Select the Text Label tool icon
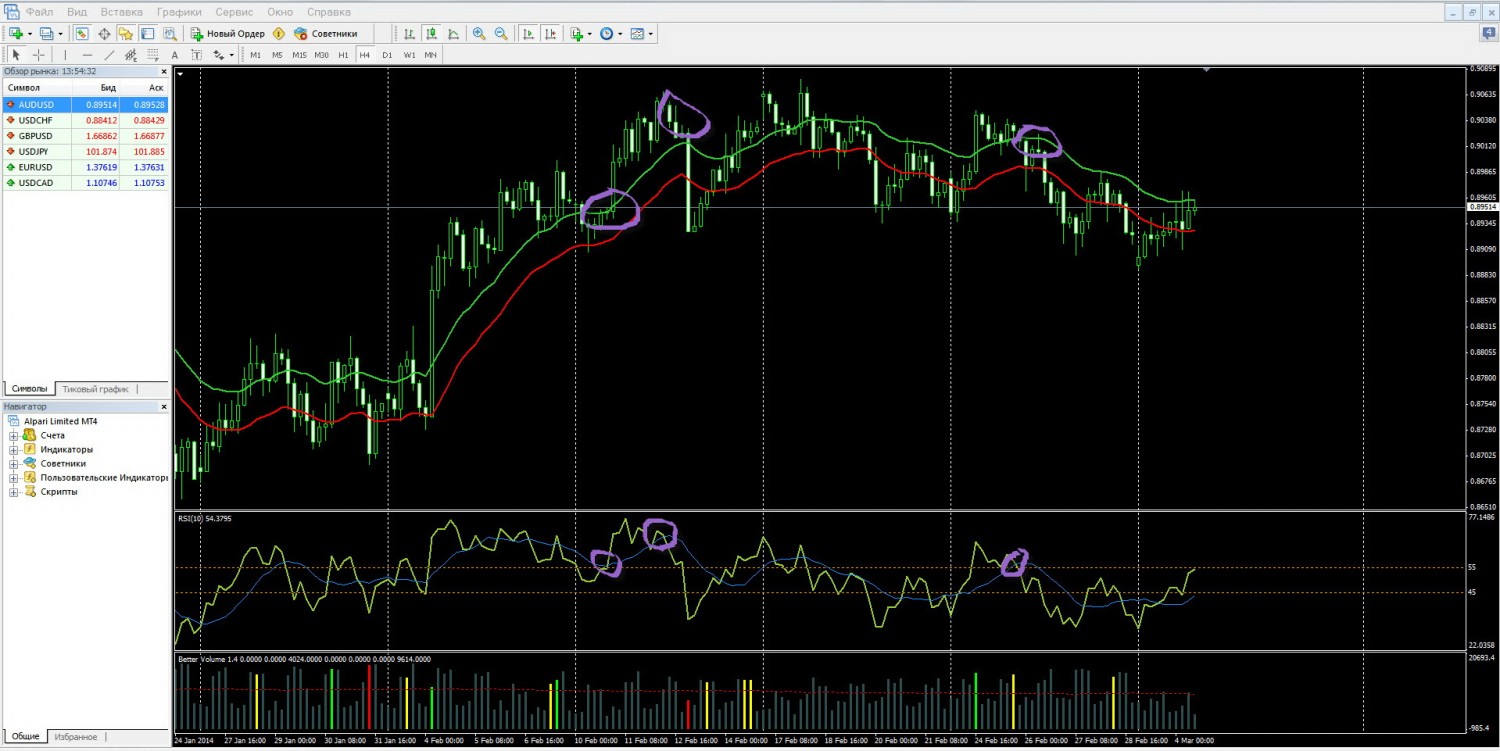The image size is (1500, 751). point(197,55)
